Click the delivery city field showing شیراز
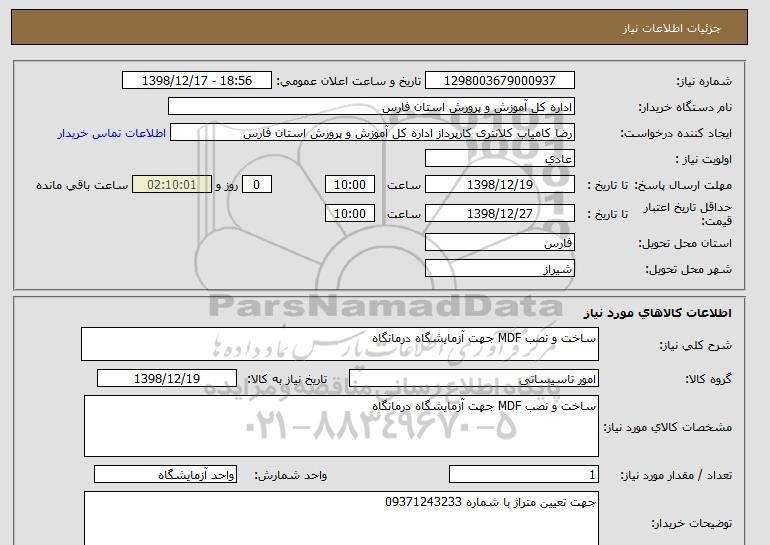770x545 pixels. pos(499,269)
